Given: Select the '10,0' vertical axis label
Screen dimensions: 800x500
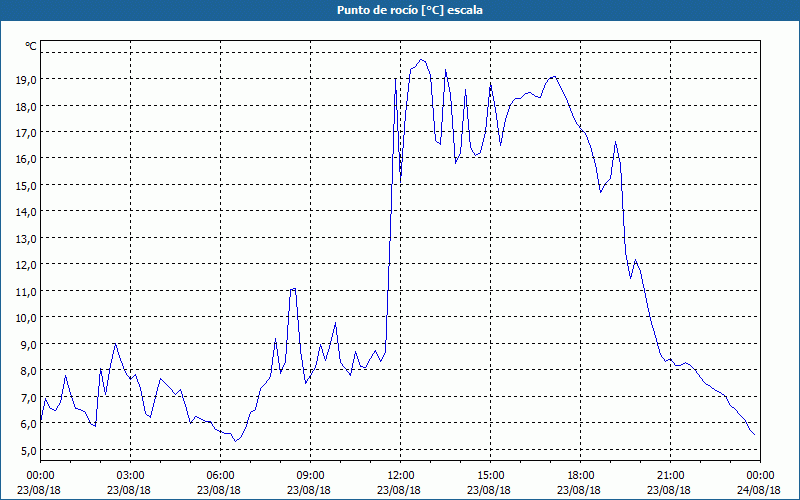Looking at the screenshot, I should pyautogui.click(x=27, y=318).
